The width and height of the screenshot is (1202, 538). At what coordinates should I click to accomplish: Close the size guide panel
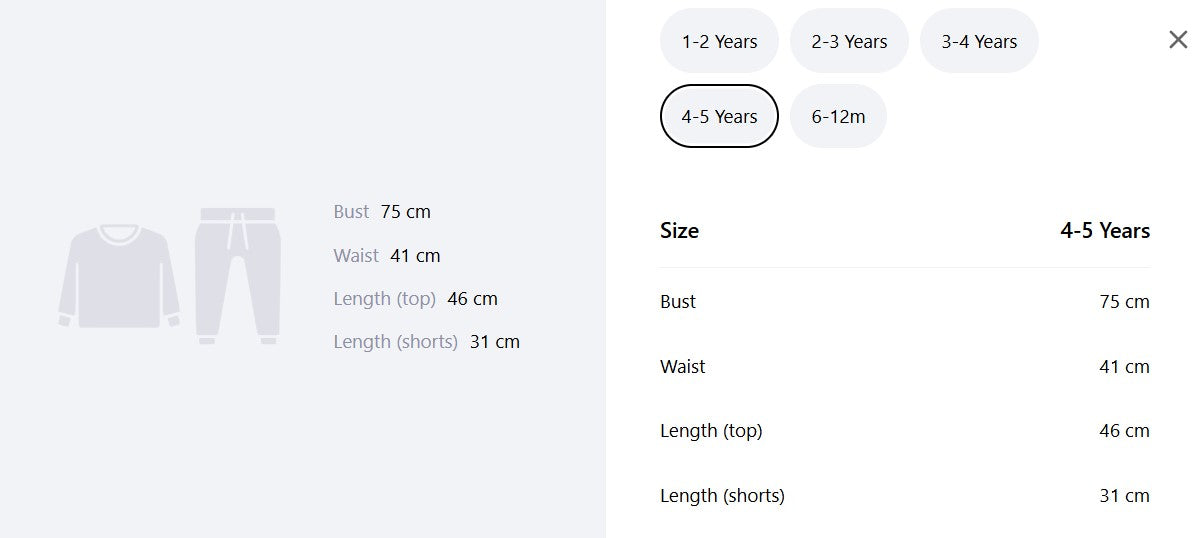click(1178, 40)
